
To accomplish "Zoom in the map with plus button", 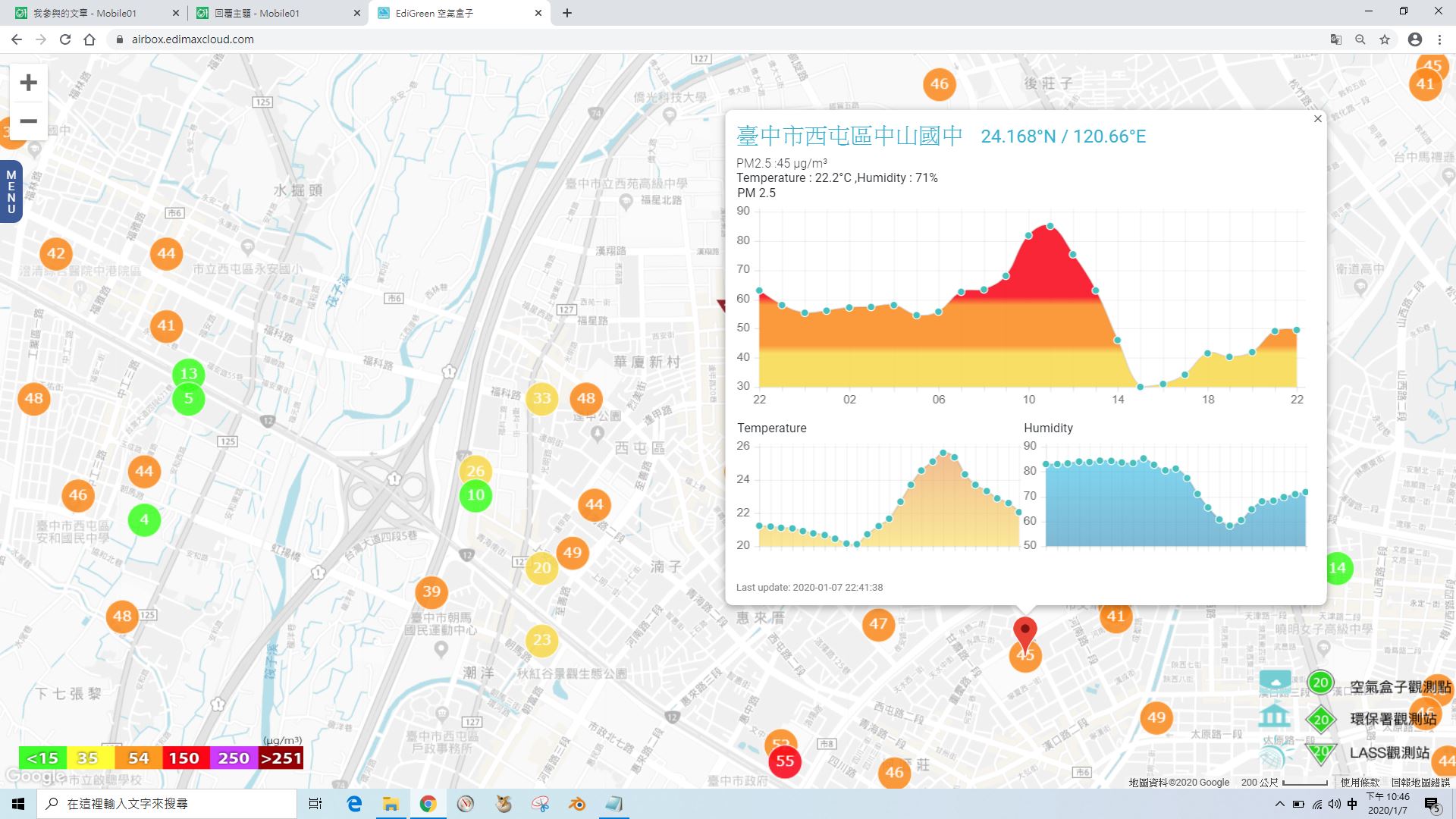I will 28,83.
